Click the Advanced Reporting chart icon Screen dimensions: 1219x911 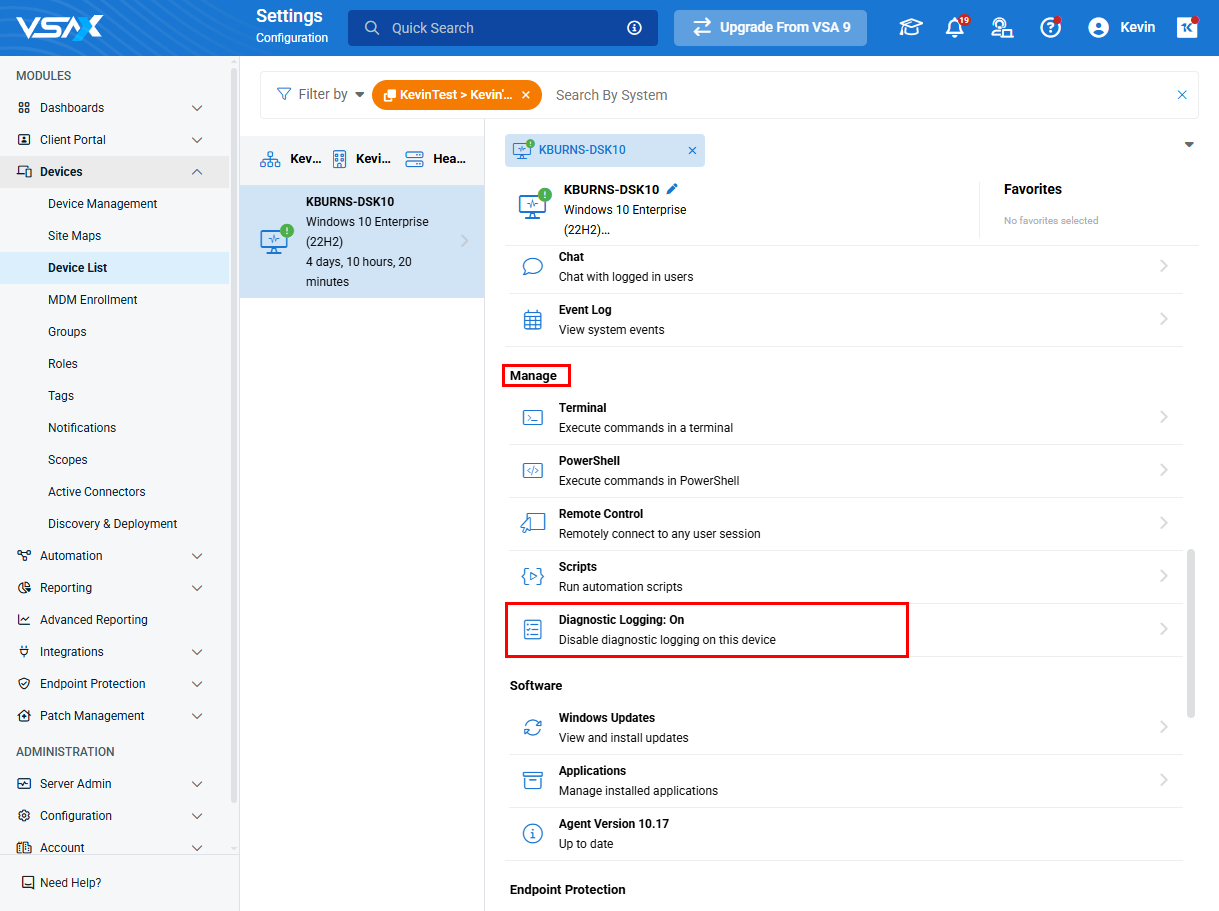[x=24, y=620]
